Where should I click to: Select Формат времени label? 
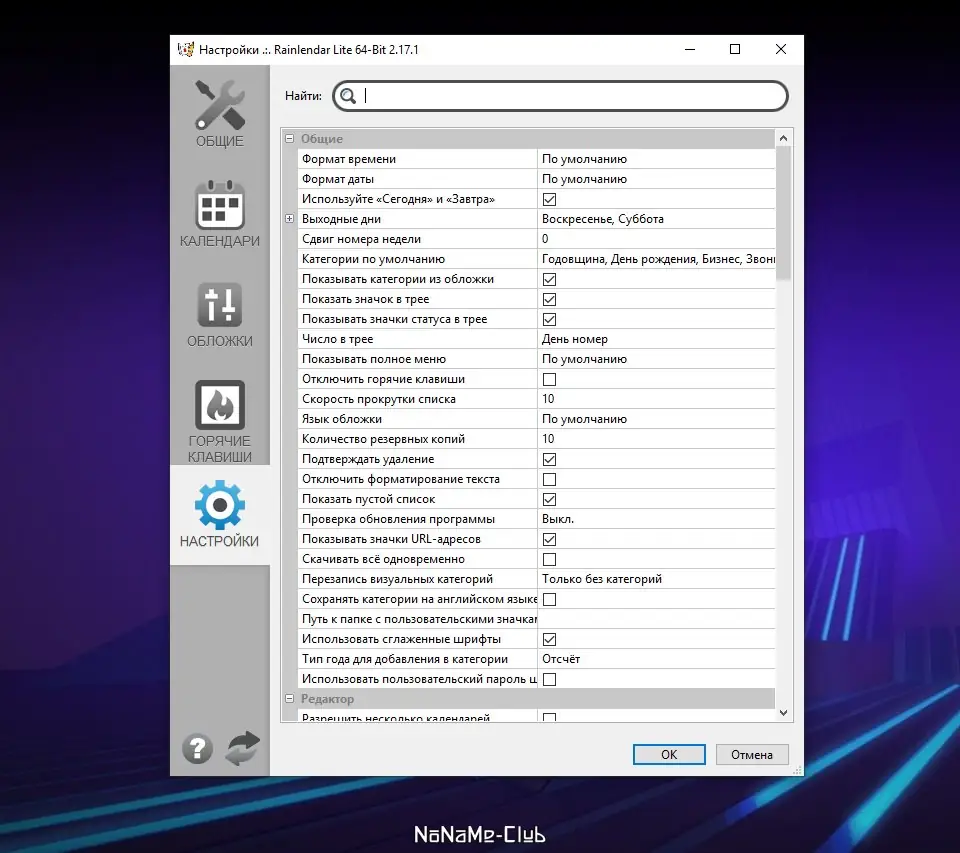(x=349, y=159)
